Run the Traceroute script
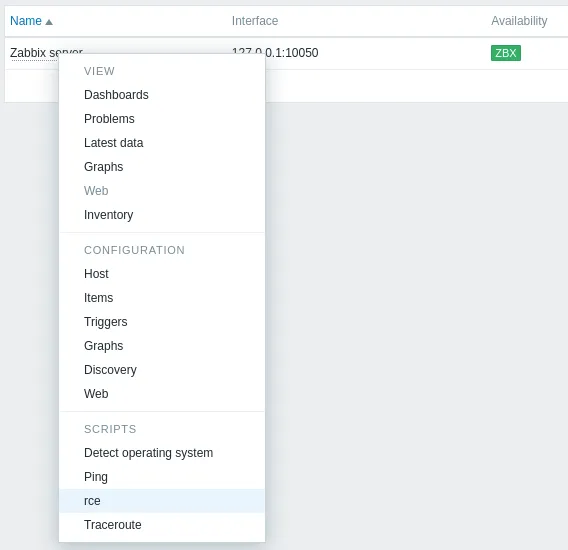Viewport: 568px width, 550px height. (113, 525)
